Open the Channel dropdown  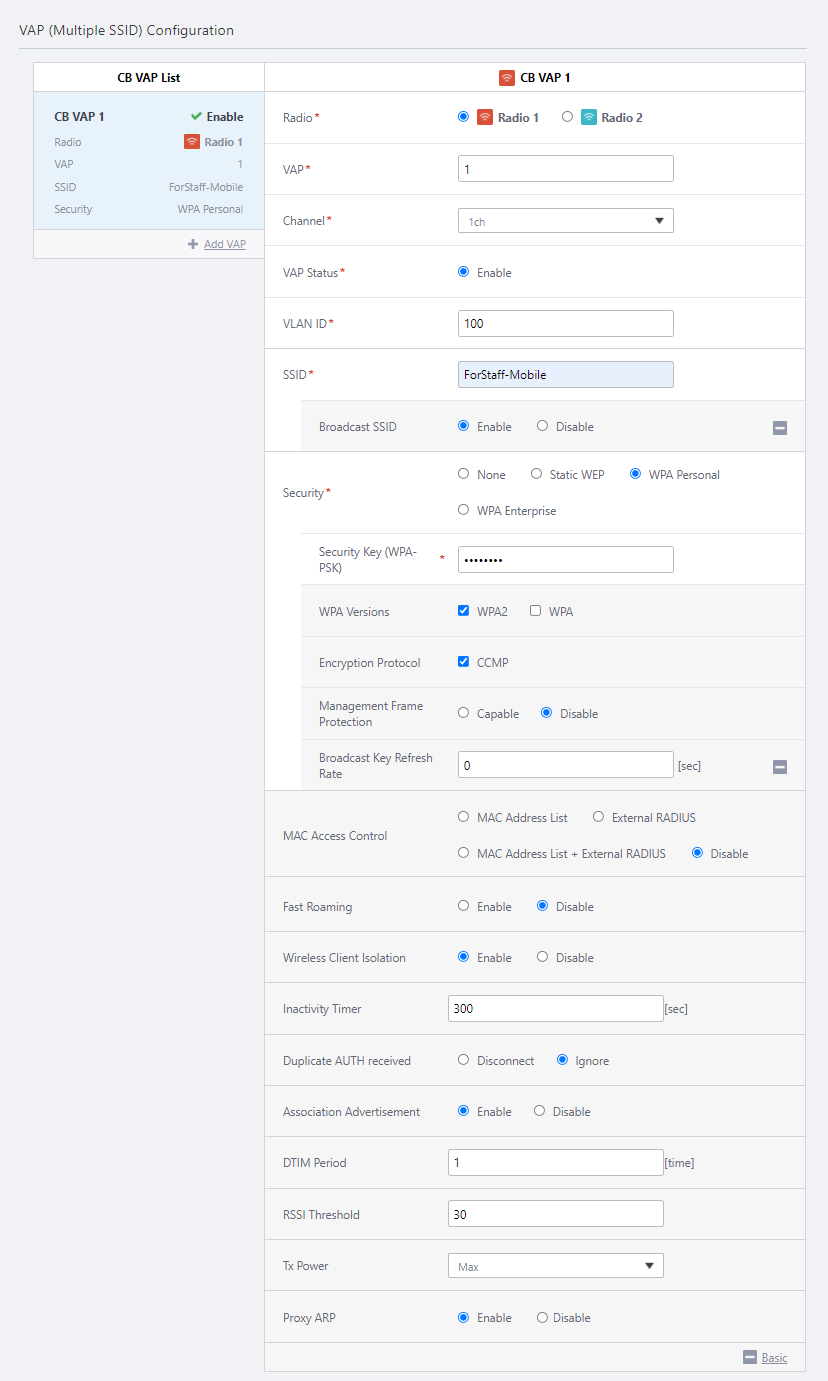[565, 221]
